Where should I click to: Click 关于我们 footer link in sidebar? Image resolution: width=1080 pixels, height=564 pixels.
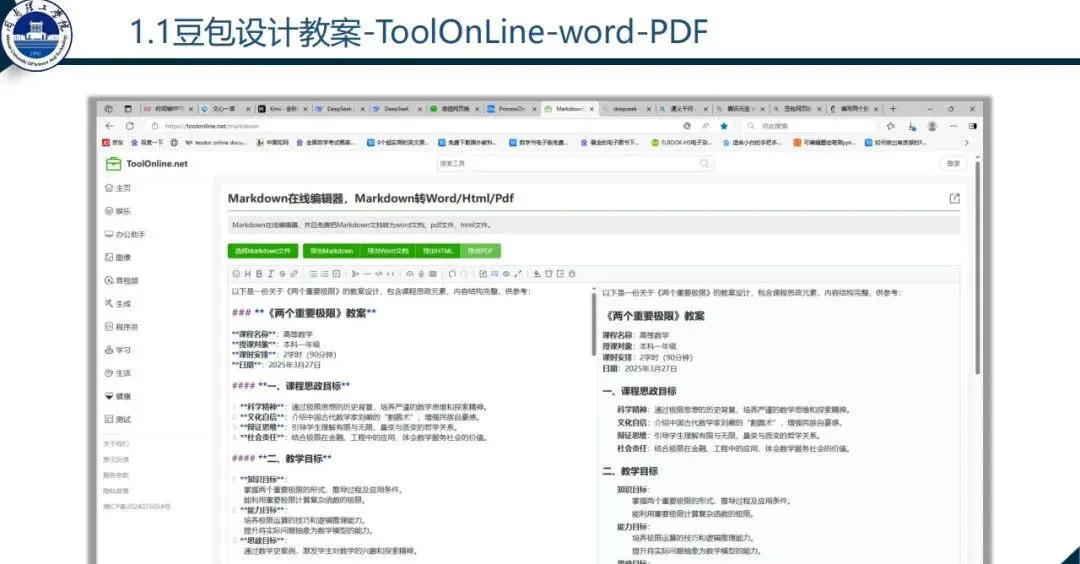(116, 444)
